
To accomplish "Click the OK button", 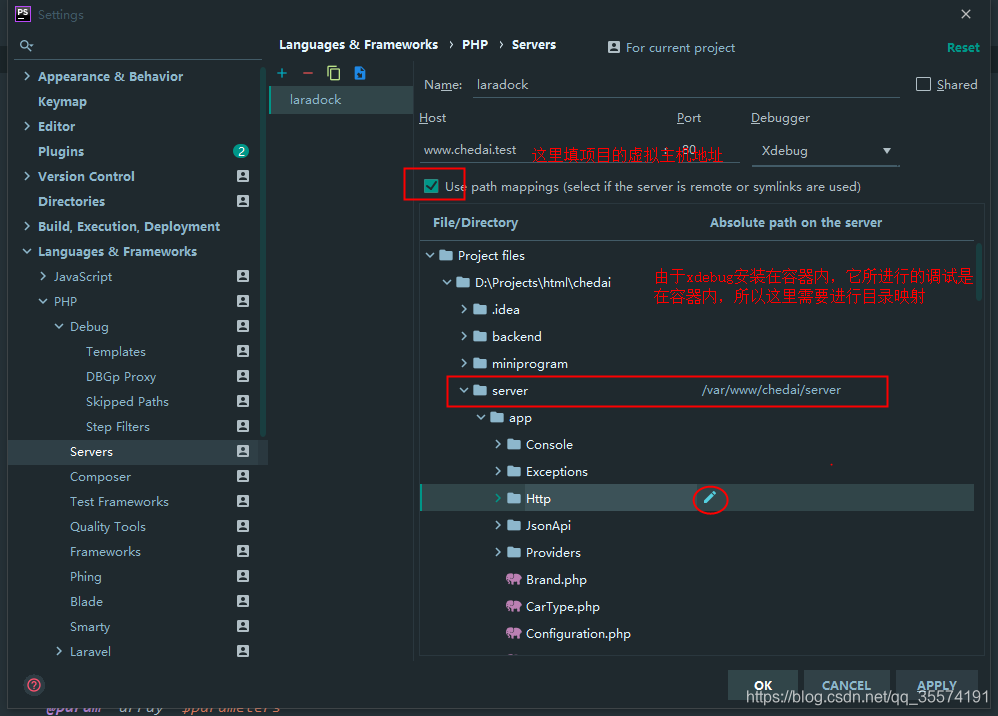I will [x=763, y=685].
